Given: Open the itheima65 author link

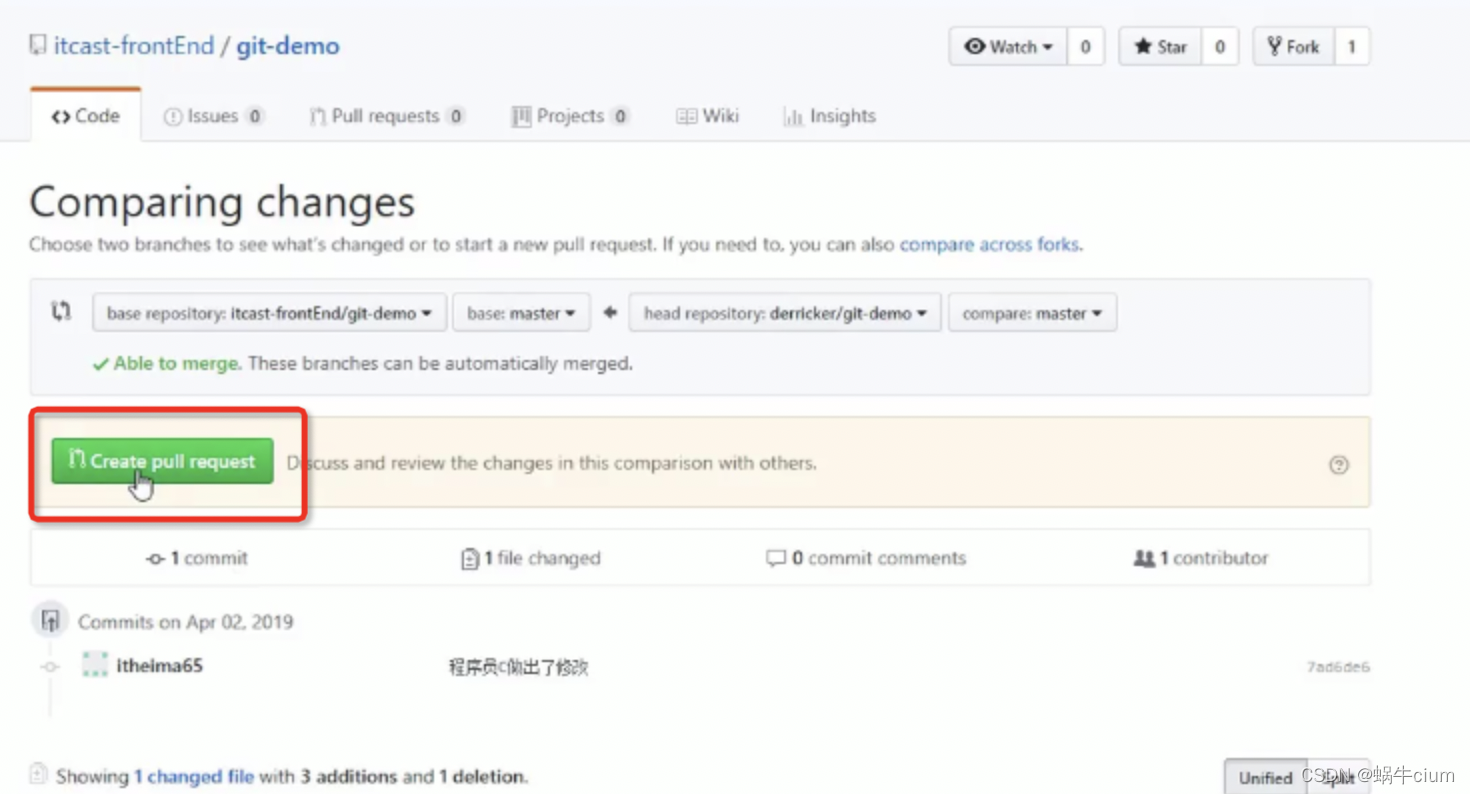Looking at the screenshot, I should pyautogui.click(x=160, y=665).
